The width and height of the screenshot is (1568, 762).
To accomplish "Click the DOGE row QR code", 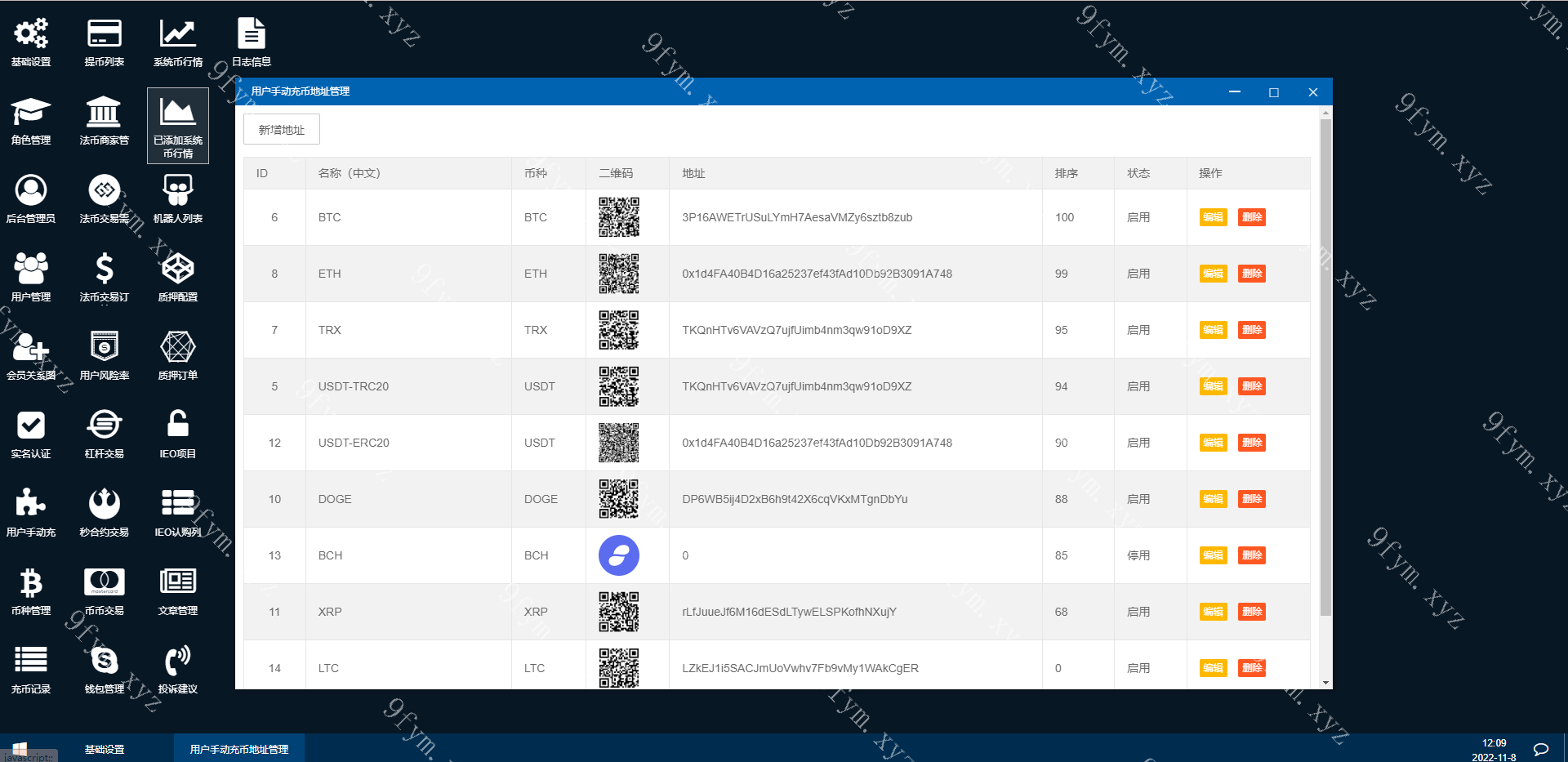I will click(x=619, y=499).
